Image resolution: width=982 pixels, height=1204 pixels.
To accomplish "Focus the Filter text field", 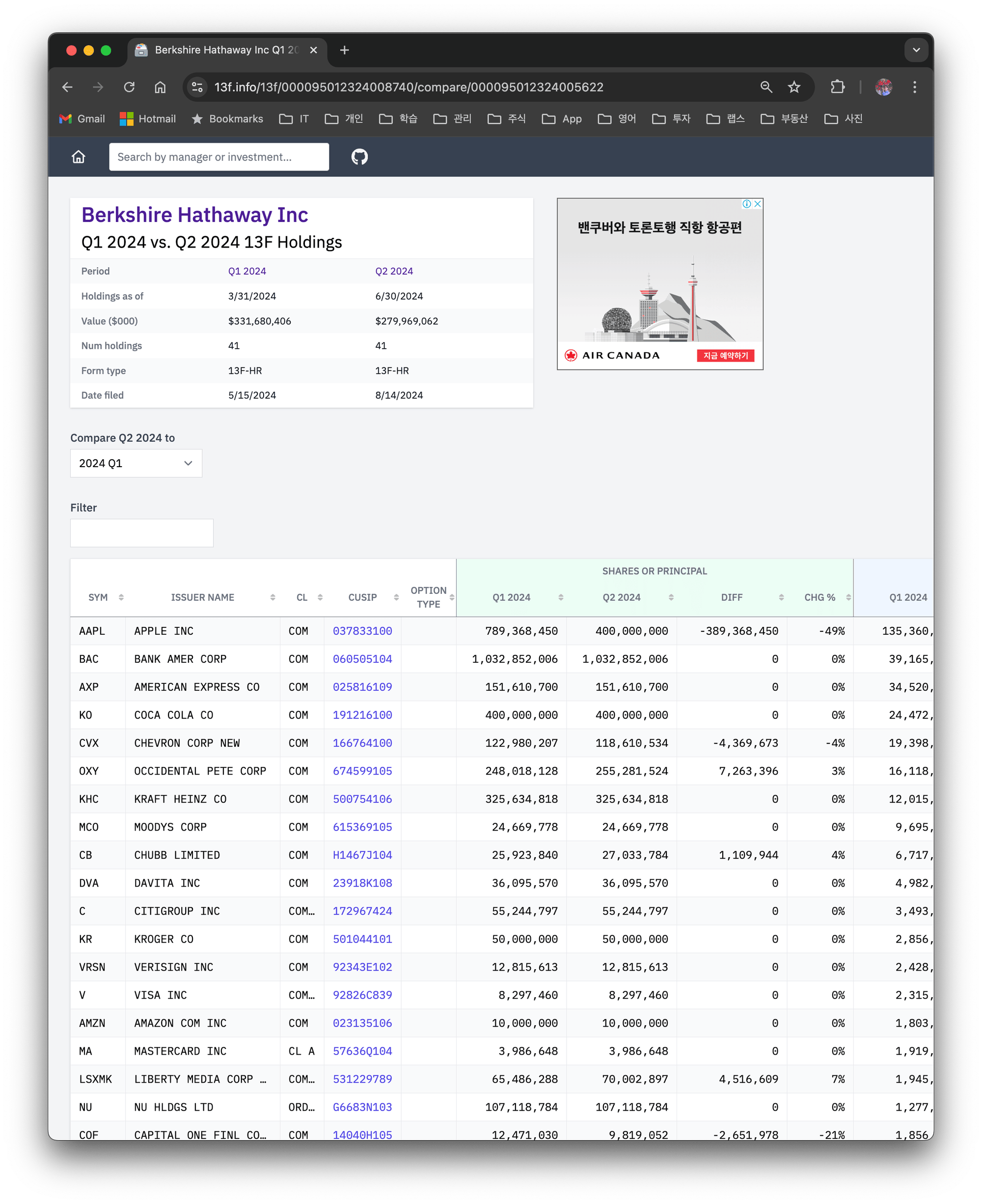I will click(x=141, y=532).
